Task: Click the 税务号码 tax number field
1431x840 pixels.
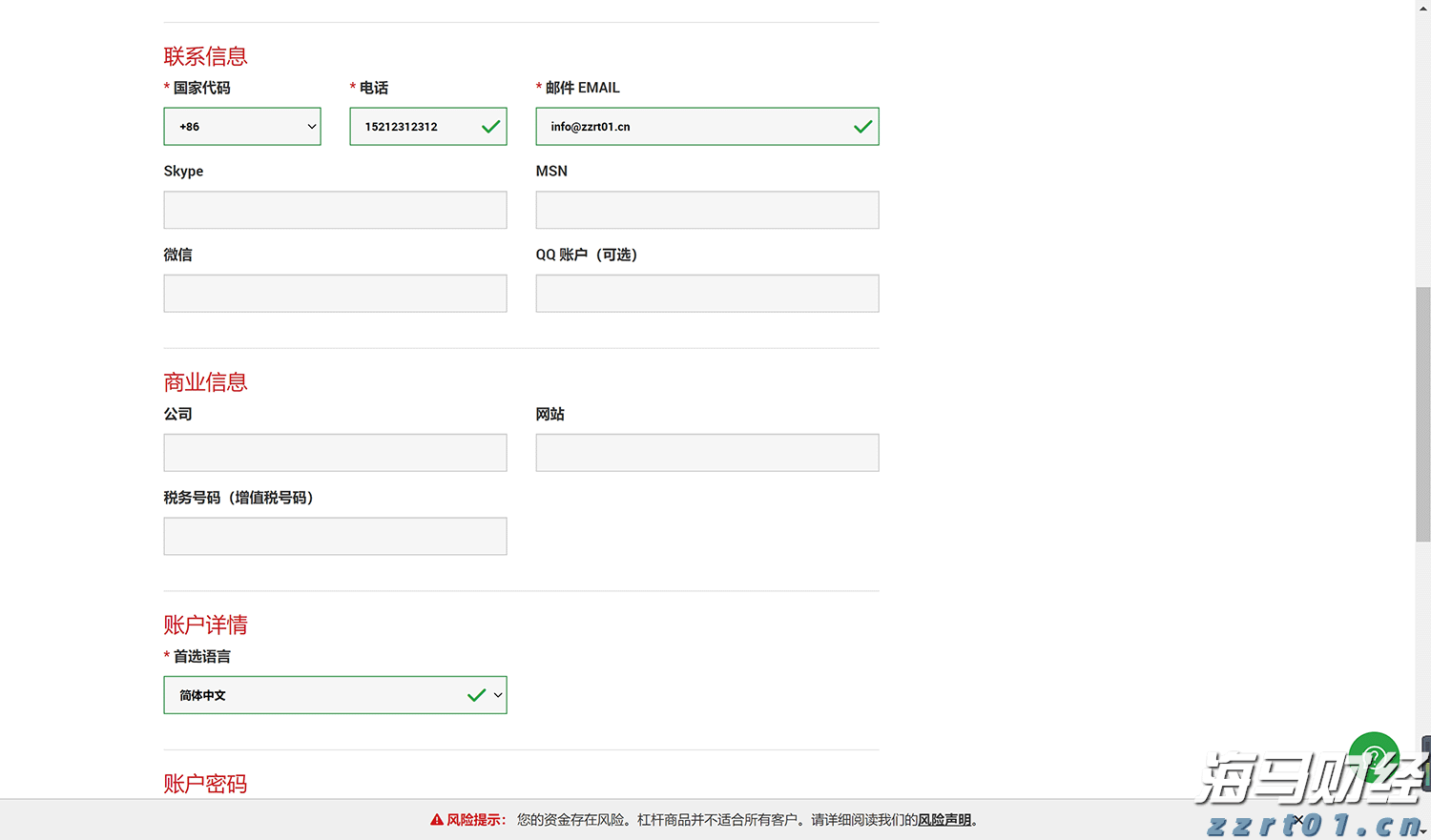Action: 335,536
